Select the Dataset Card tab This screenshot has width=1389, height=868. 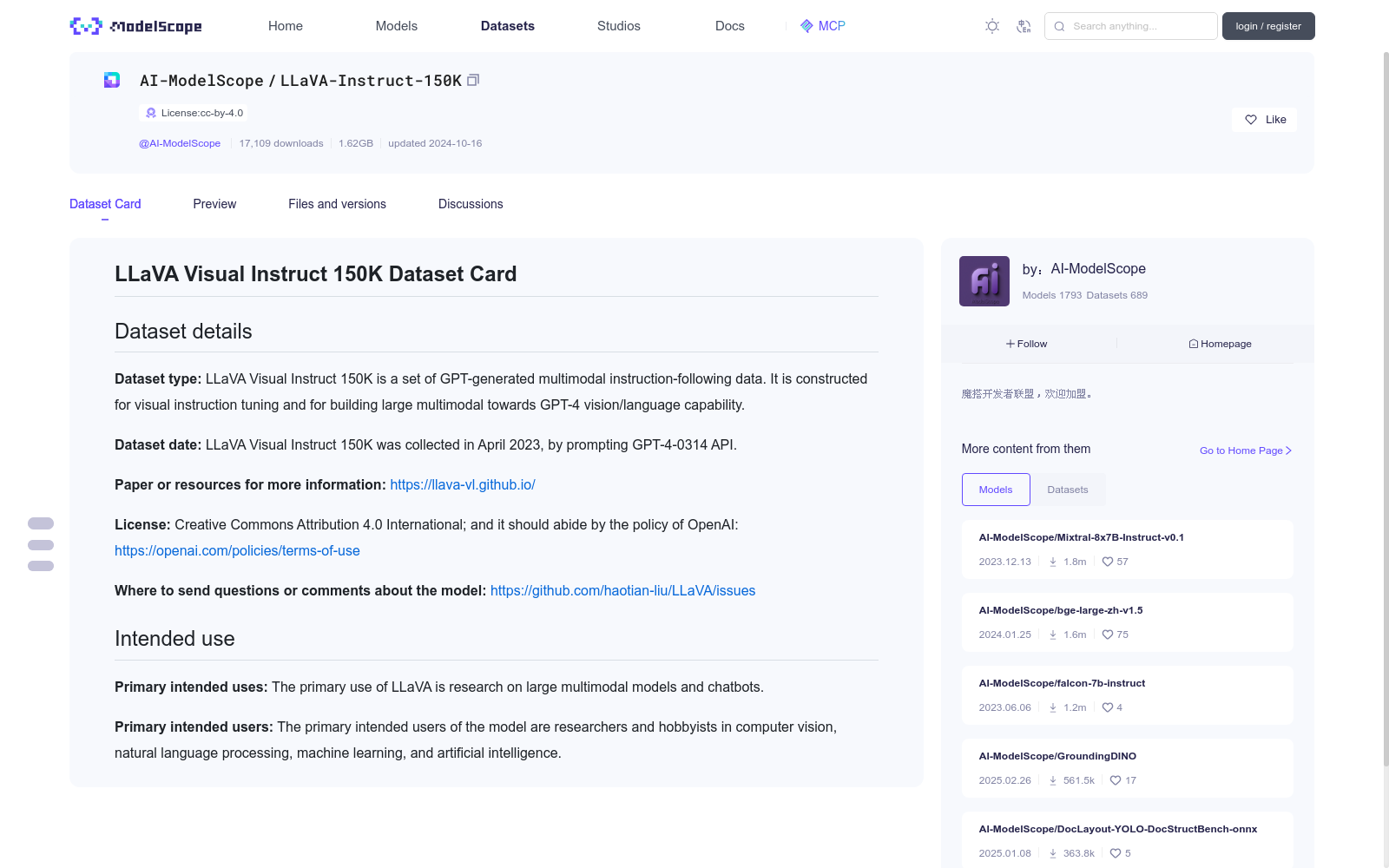(105, 204)
